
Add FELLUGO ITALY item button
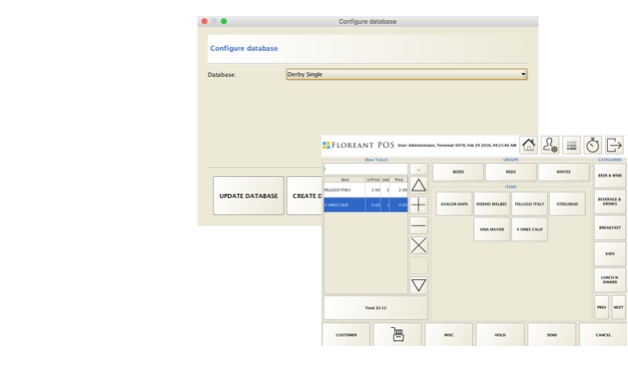529,204
